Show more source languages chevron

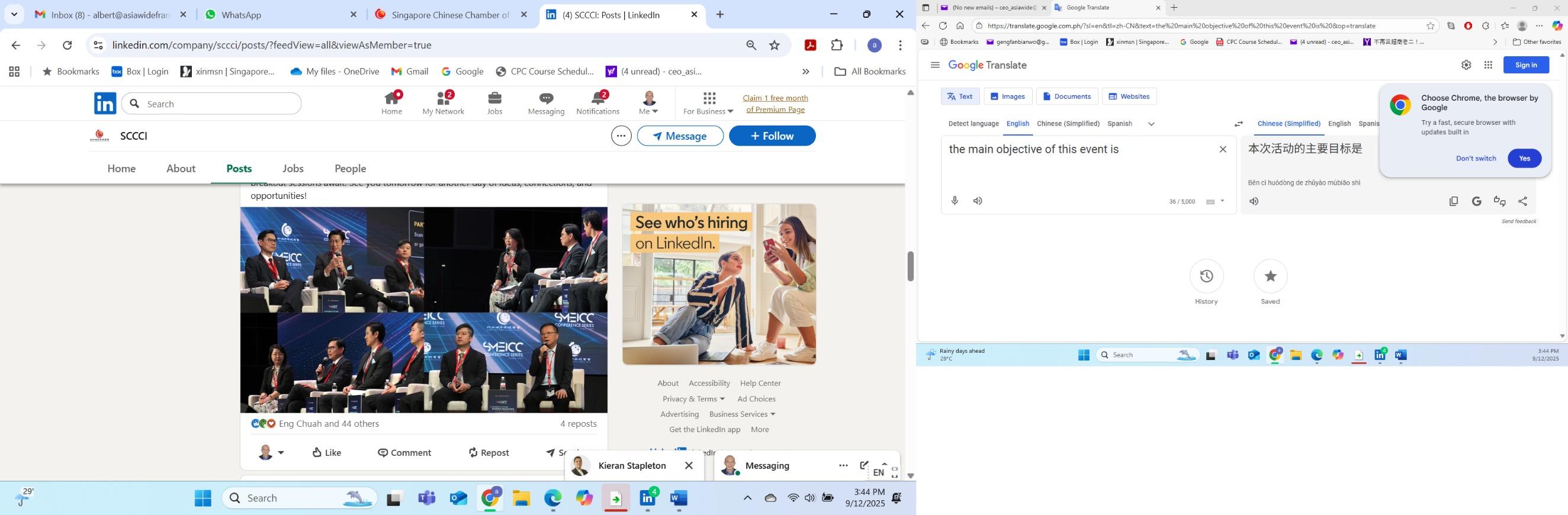[1151, 124]
